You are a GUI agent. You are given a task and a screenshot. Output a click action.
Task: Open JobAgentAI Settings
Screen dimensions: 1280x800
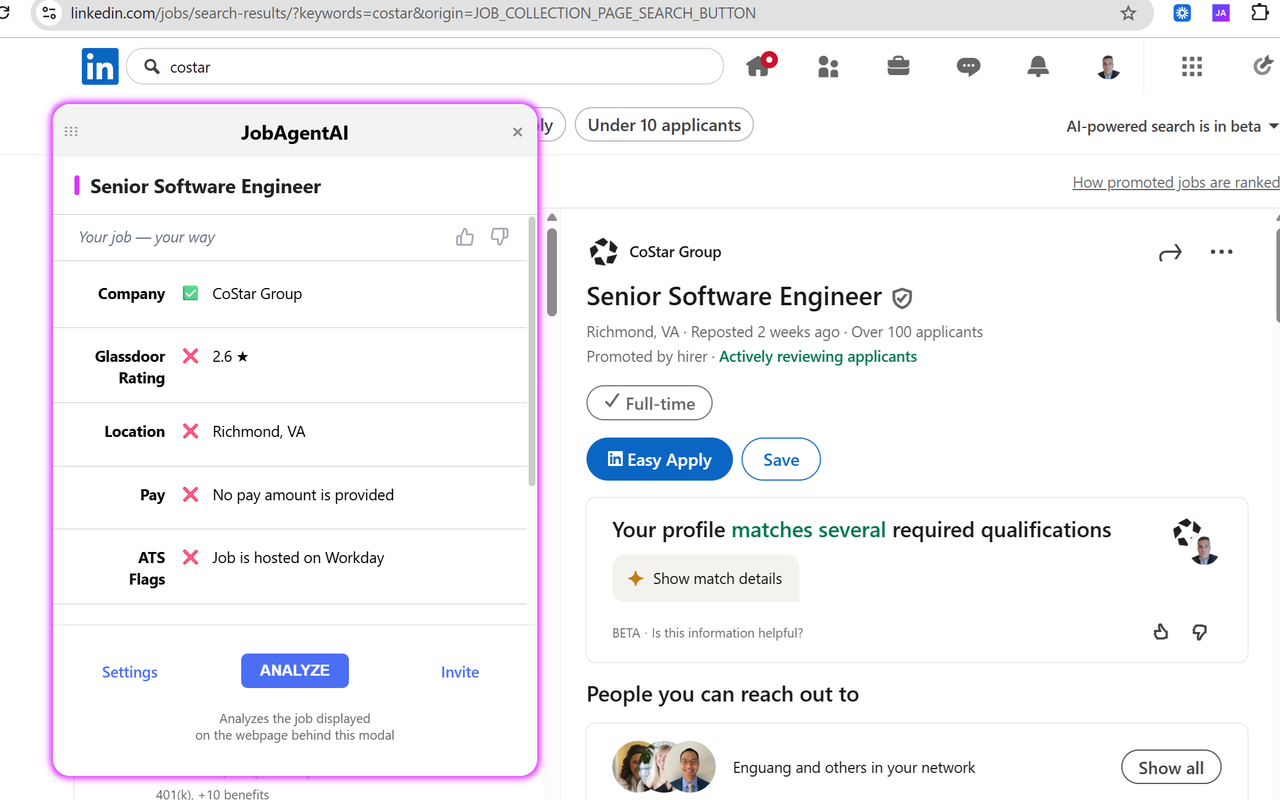(x=130, y=672)
